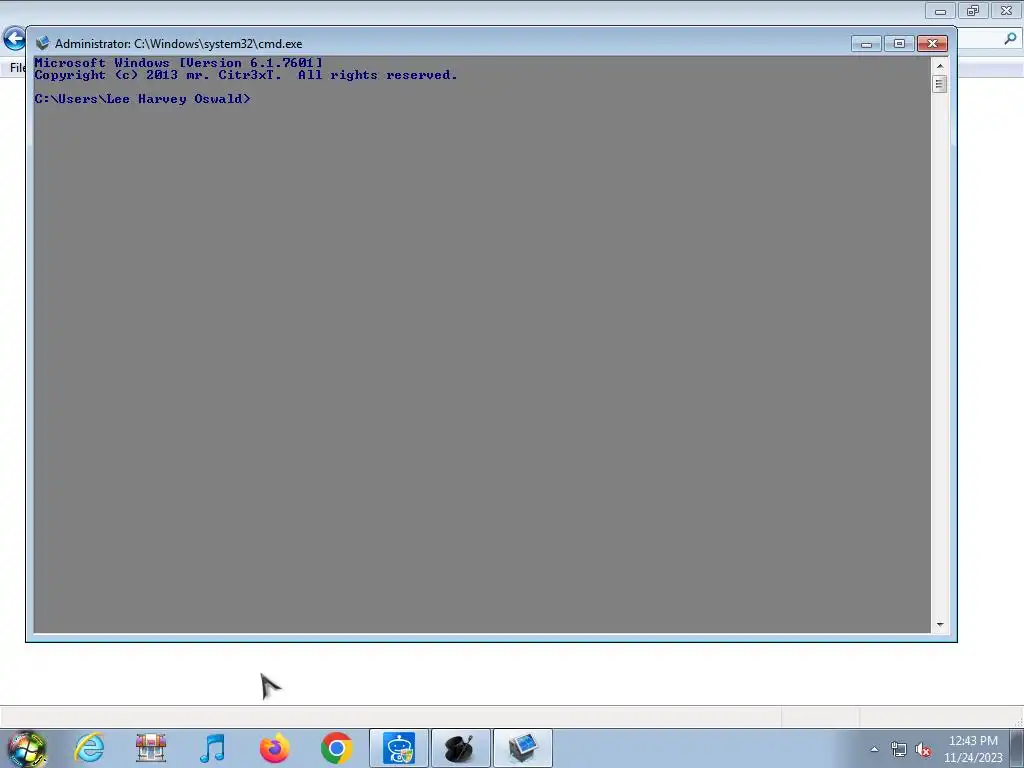Click the cmd.exe window title text
The image size is (1024, 768).
(x=178, y=44)
